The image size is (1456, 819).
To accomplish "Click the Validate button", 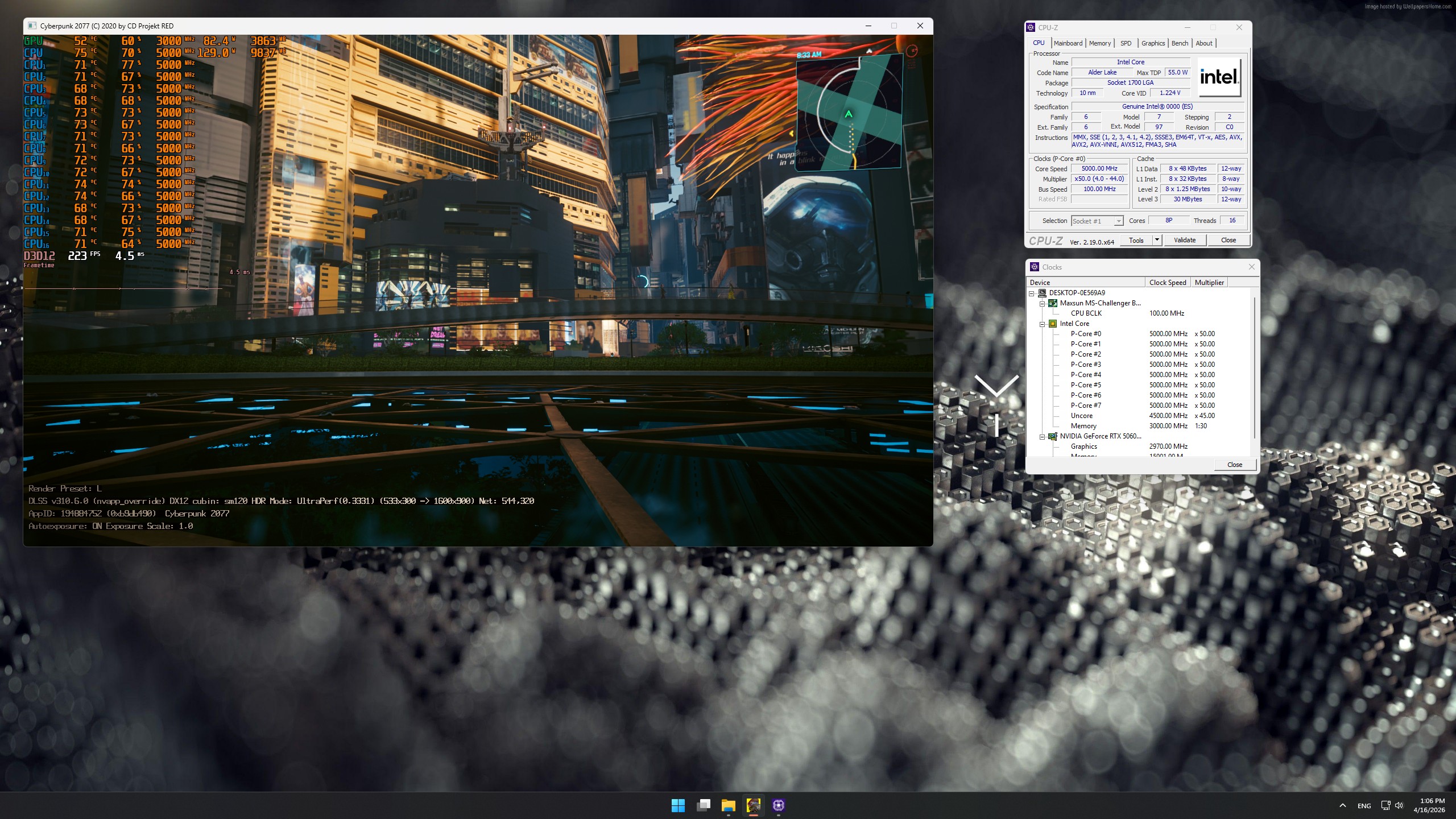I will [x=1184, y=240].
